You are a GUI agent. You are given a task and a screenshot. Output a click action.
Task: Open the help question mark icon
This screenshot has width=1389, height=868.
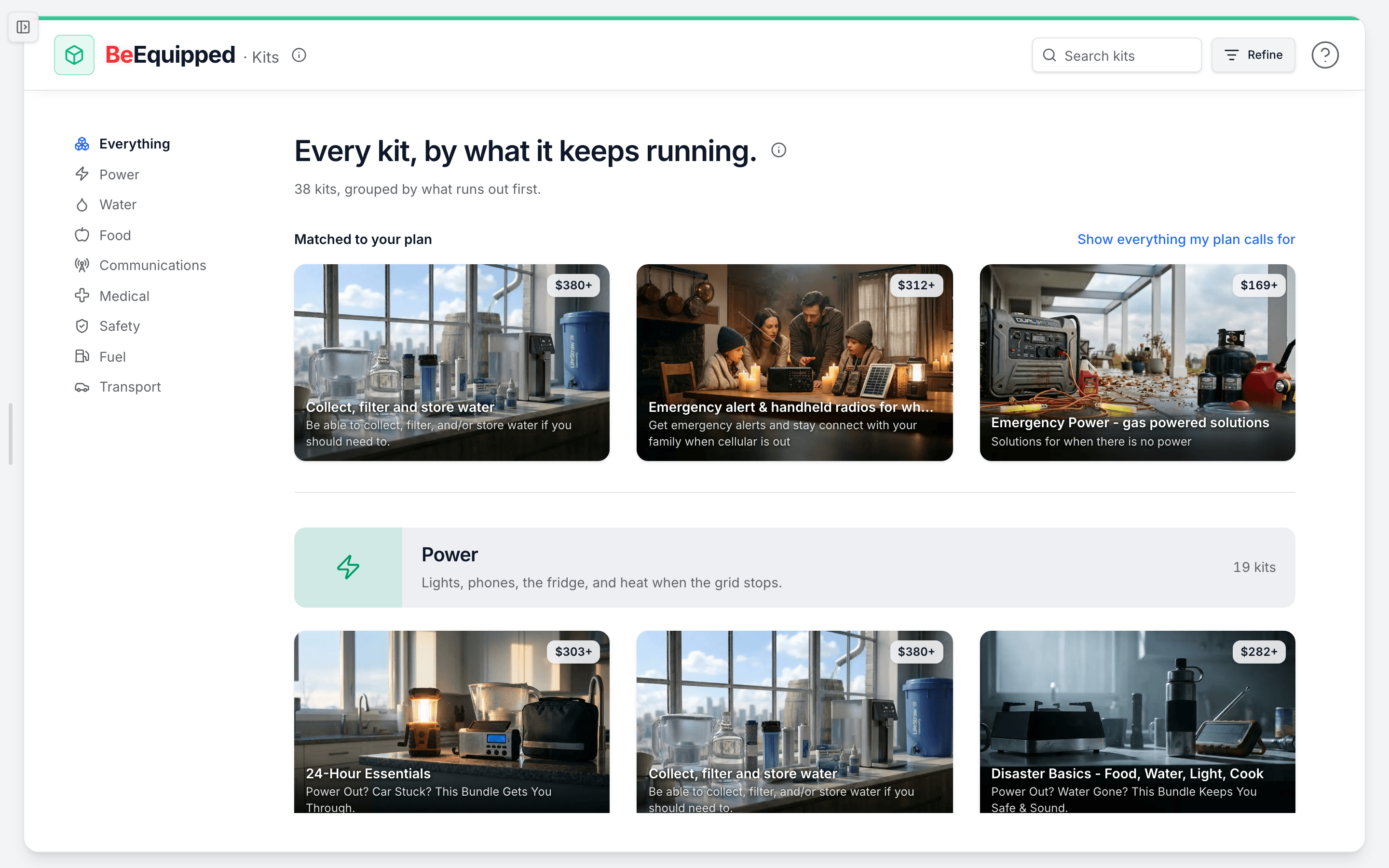pyautogui.click(x=1325, y=55)
